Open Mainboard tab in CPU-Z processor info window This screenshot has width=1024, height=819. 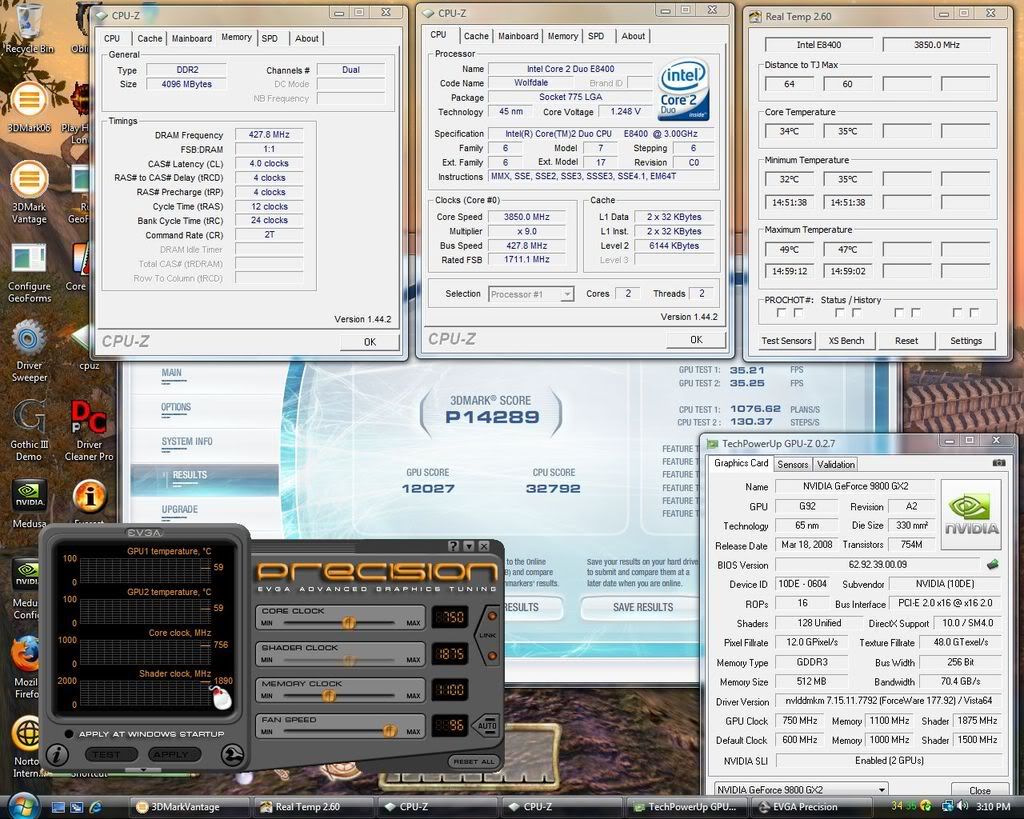[518, 37]
